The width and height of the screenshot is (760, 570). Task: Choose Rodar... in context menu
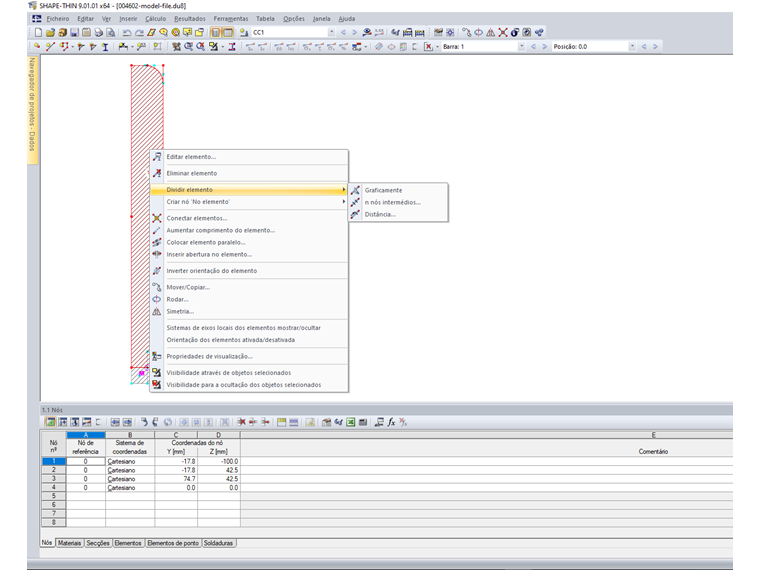(x=249, y=300)
